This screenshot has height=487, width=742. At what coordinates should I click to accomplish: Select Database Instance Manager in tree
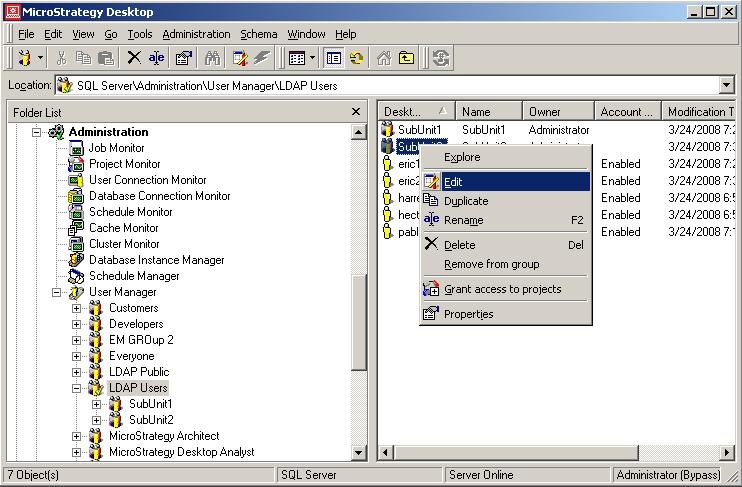156,260
